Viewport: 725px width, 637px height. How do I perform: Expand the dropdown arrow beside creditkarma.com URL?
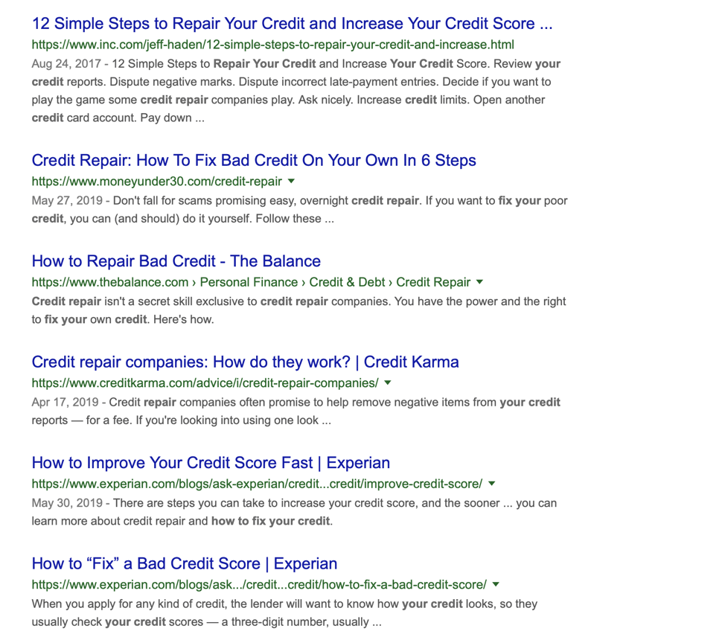(x=388, y=383)
